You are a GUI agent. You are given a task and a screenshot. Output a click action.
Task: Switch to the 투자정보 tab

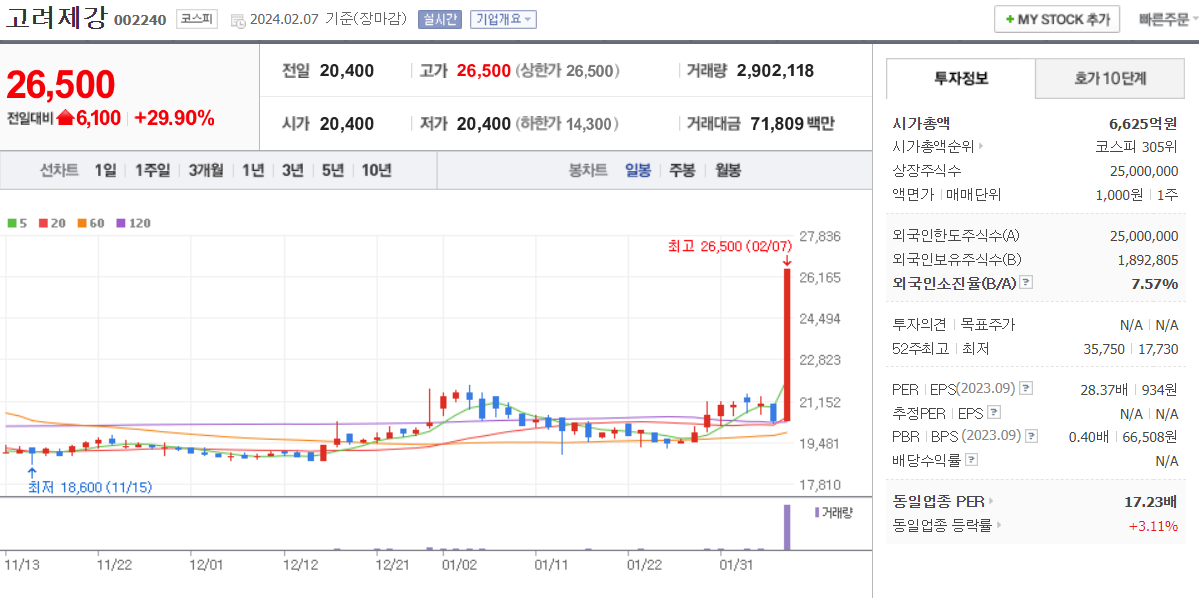tap(961, 78)
